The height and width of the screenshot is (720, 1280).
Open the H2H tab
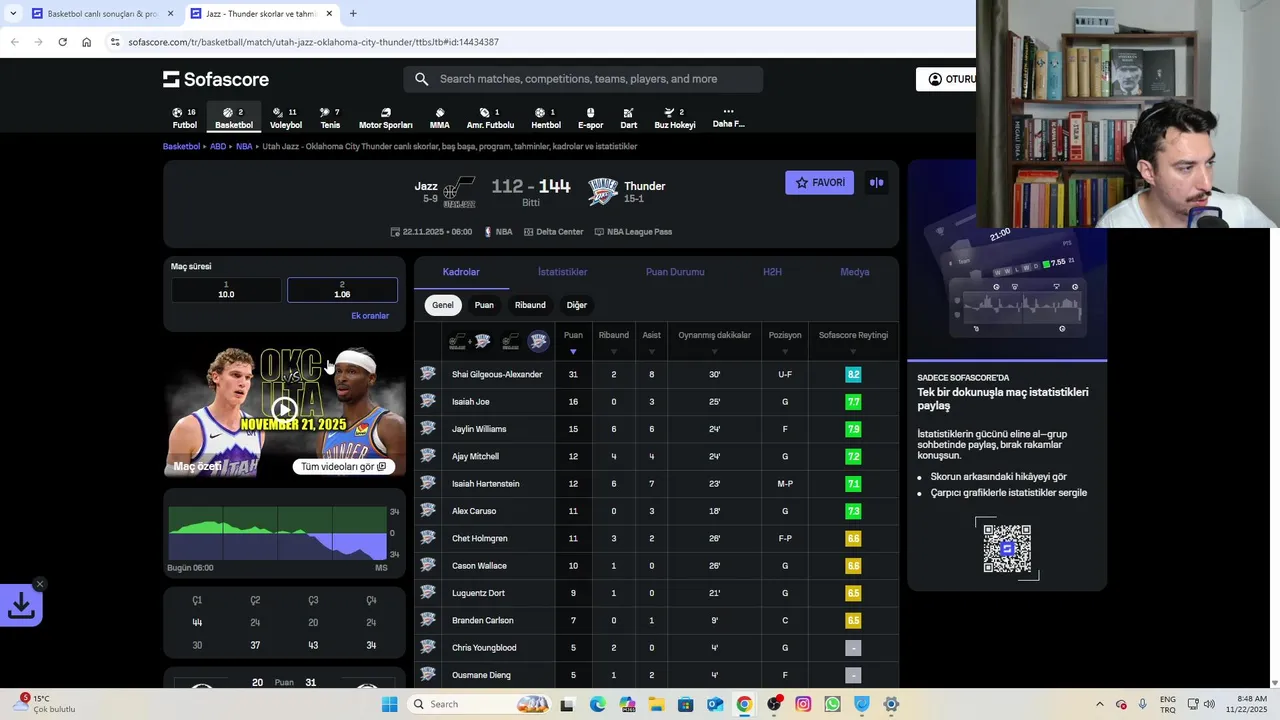(772, 272)
